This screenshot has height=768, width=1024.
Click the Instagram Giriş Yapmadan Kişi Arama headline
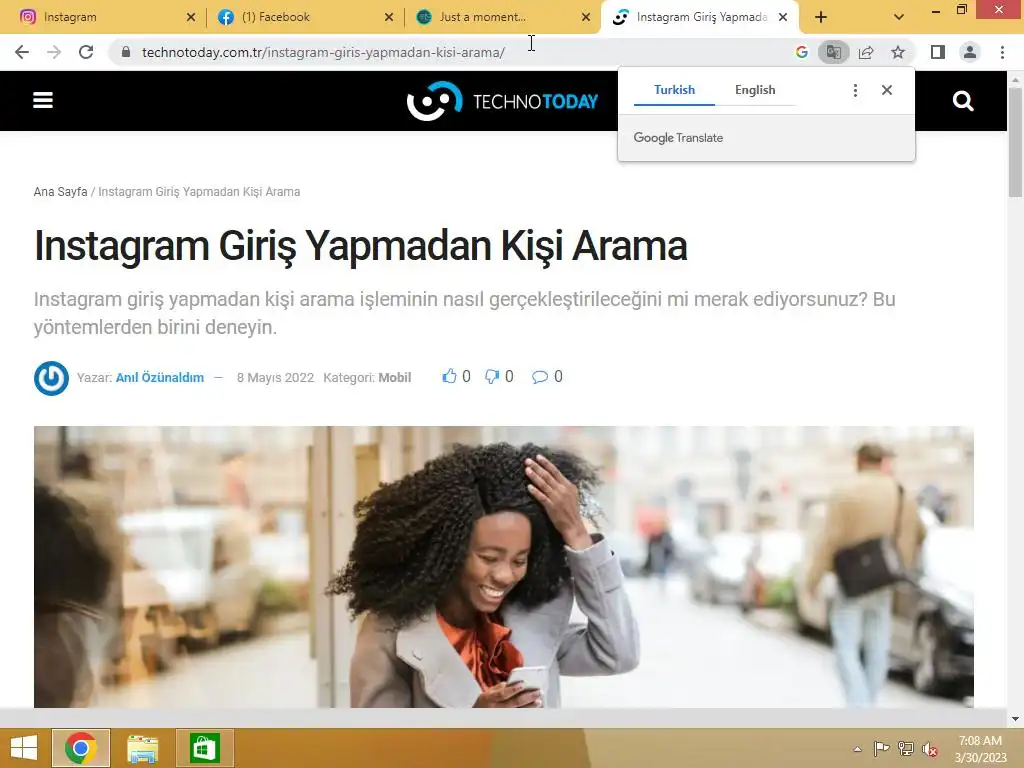coord(360,246)
